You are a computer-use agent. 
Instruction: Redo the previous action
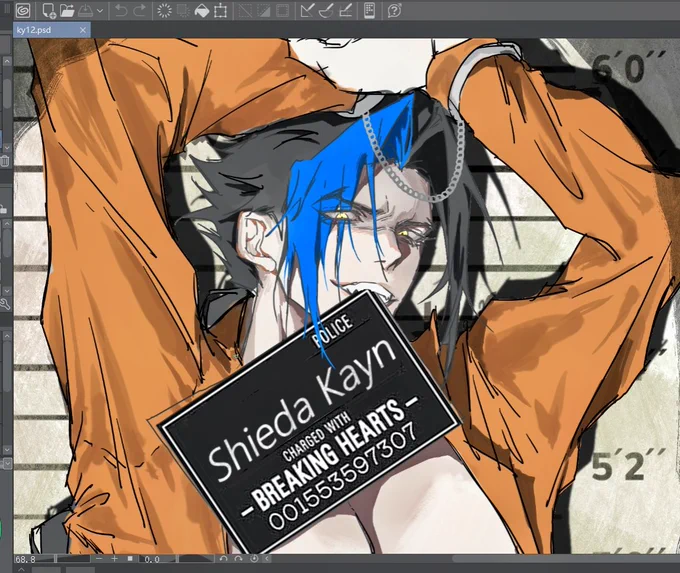pyautogui.click(x=139, y=10)
